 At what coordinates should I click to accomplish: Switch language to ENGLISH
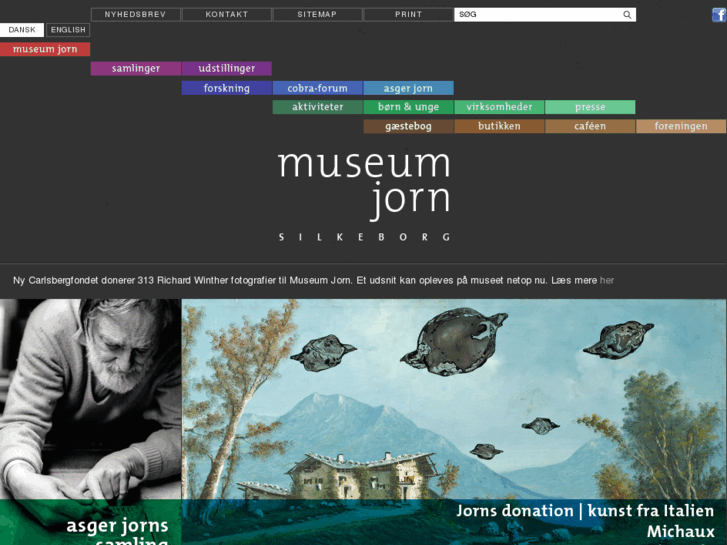(x=68, y=30)
